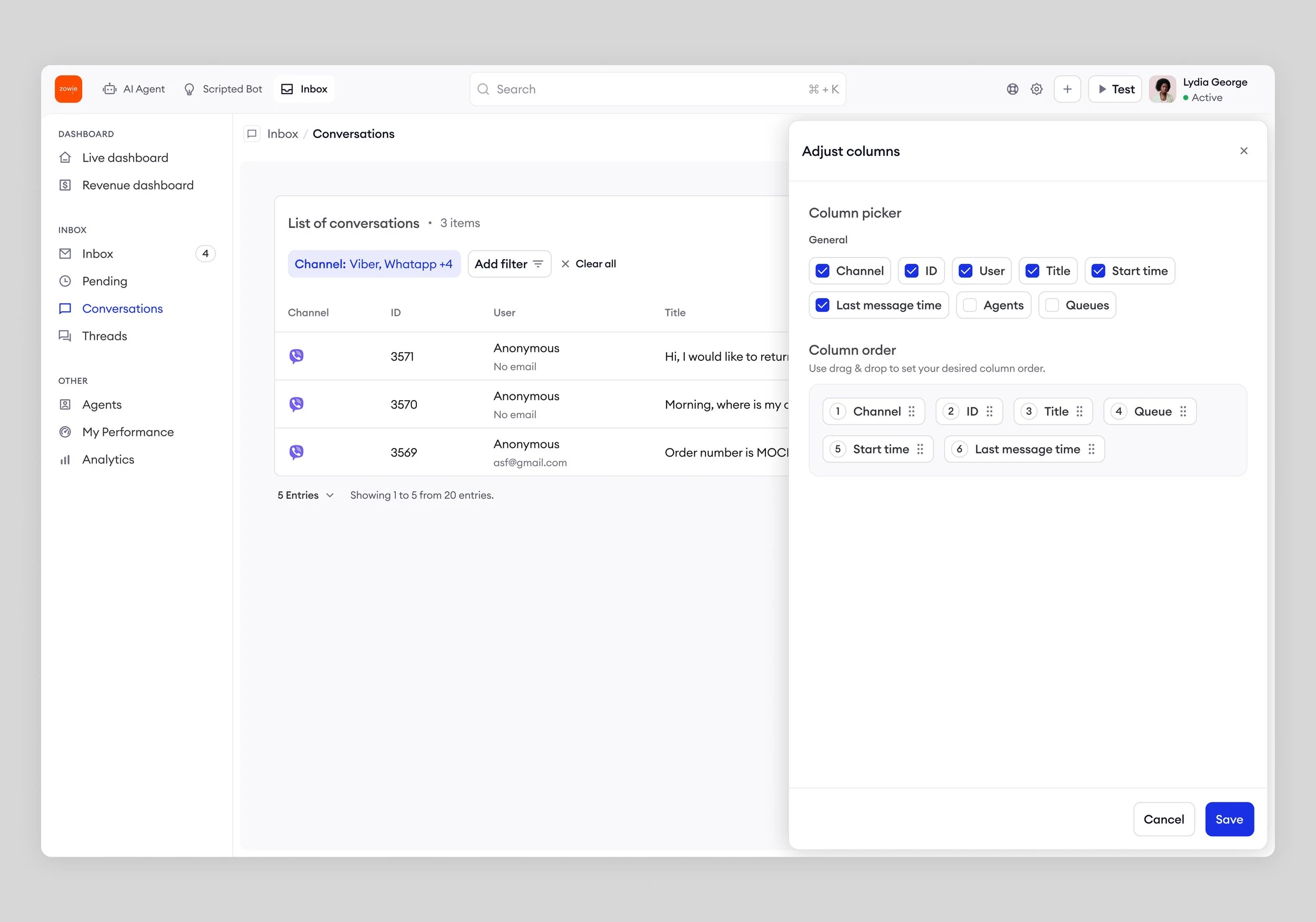1316x922 pixels.
Task: Open the settings gear icon
Action: click(1036, 89)
